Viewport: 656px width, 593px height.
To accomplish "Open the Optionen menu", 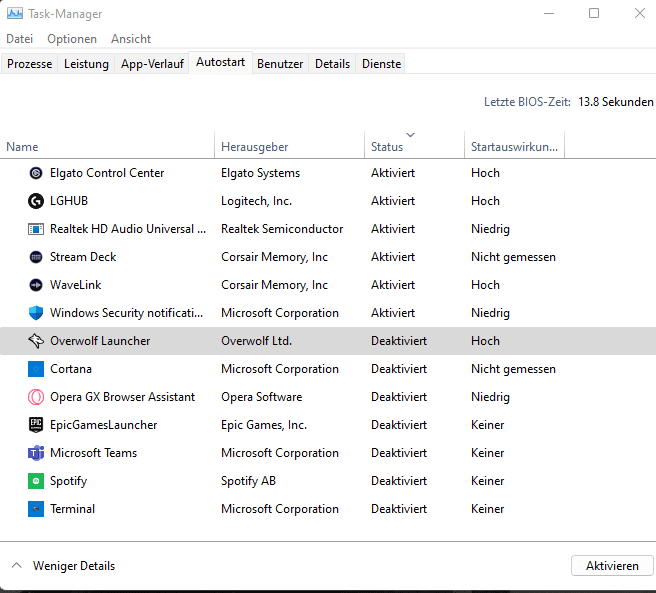I will point(72,39).
